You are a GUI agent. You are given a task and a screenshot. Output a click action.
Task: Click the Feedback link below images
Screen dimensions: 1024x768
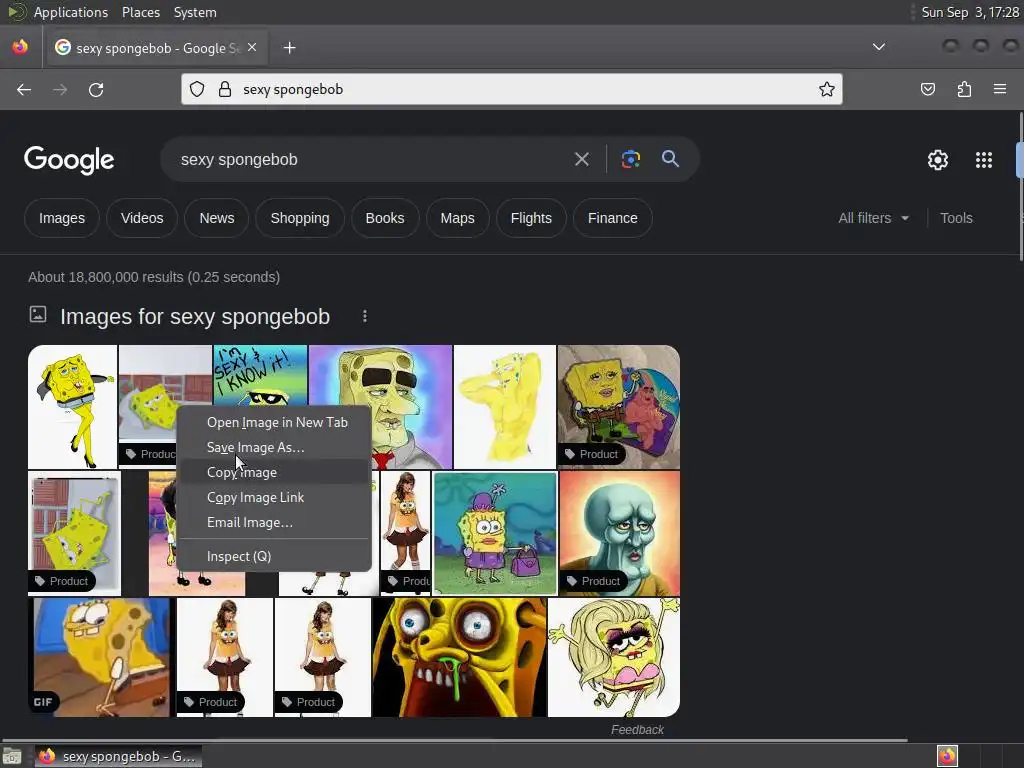pos(637,730)
